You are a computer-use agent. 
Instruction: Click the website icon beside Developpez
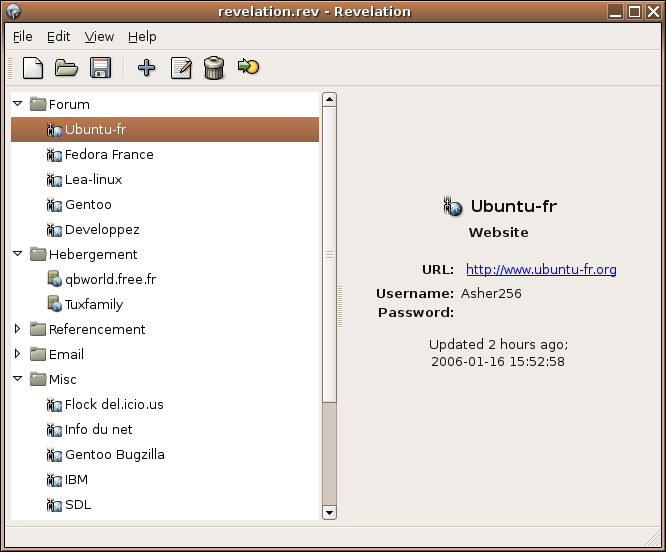54,230
